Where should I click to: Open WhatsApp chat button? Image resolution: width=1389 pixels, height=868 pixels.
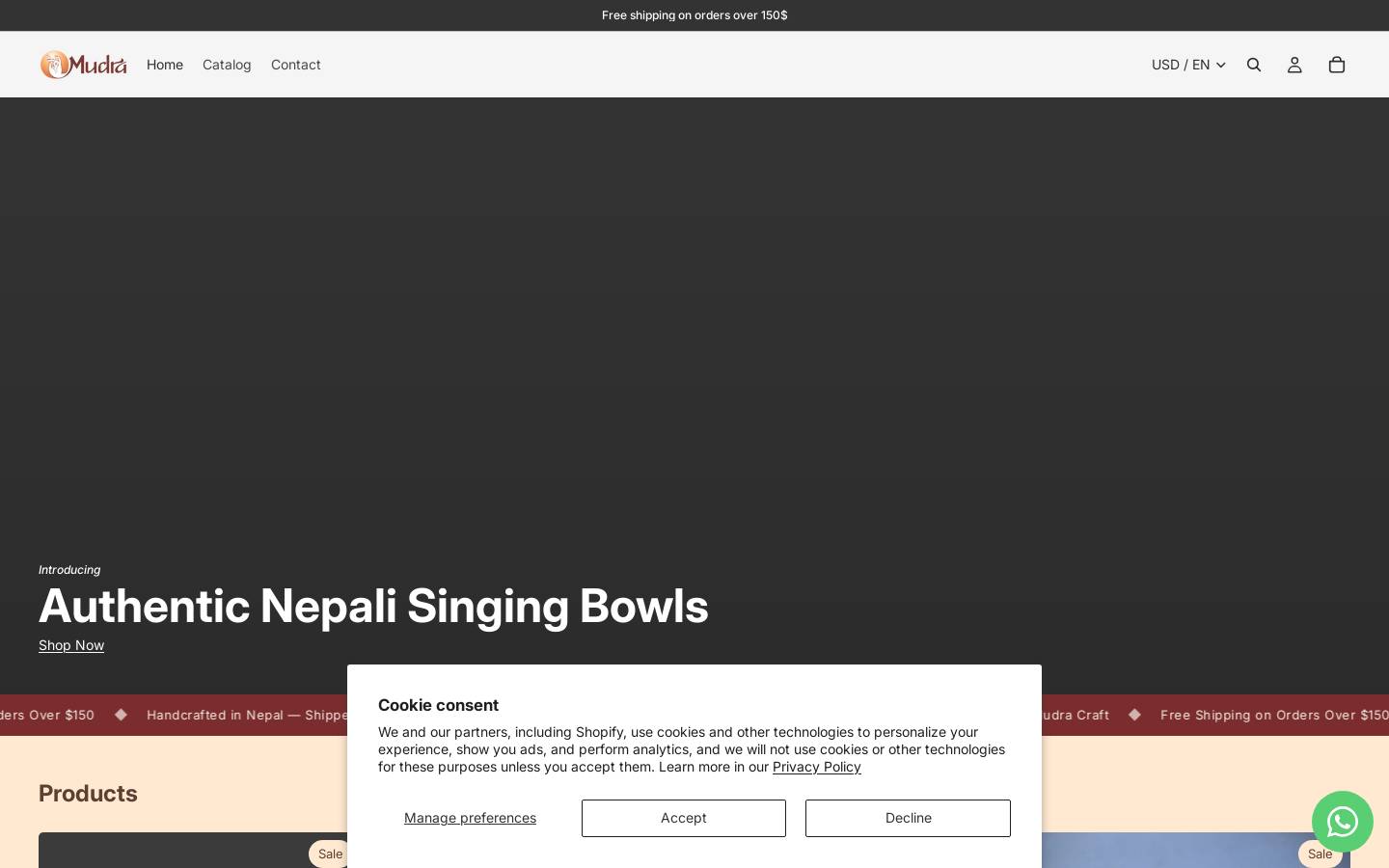pyautogui.click(x=1343, y=822)
